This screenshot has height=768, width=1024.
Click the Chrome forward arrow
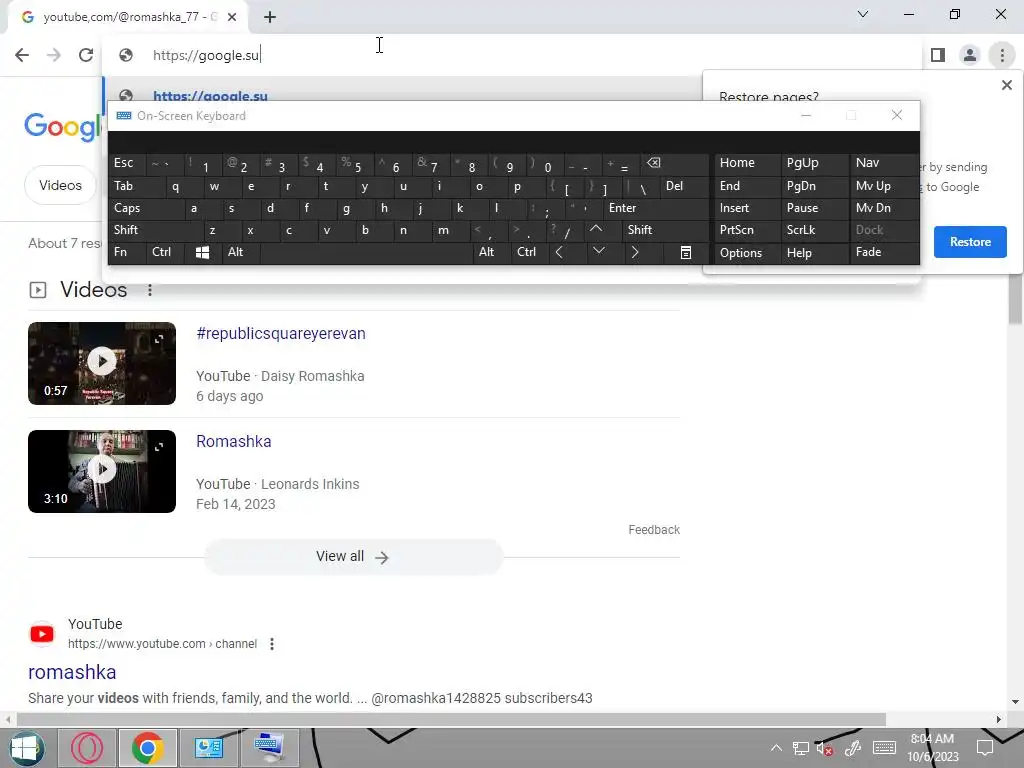pyautogui.click(x=54, y=55)
